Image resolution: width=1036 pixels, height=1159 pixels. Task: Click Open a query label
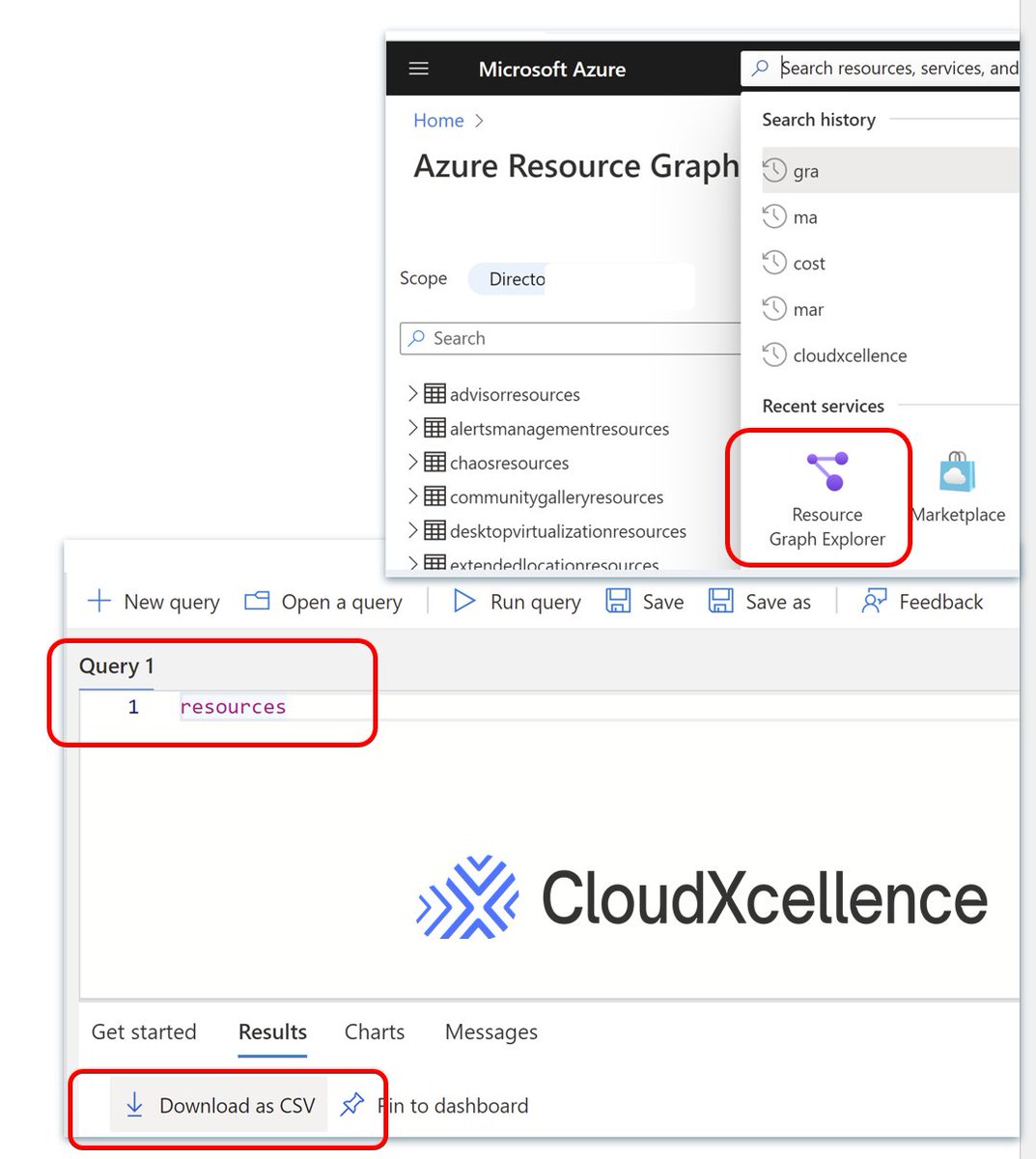[x=342, y=602]
